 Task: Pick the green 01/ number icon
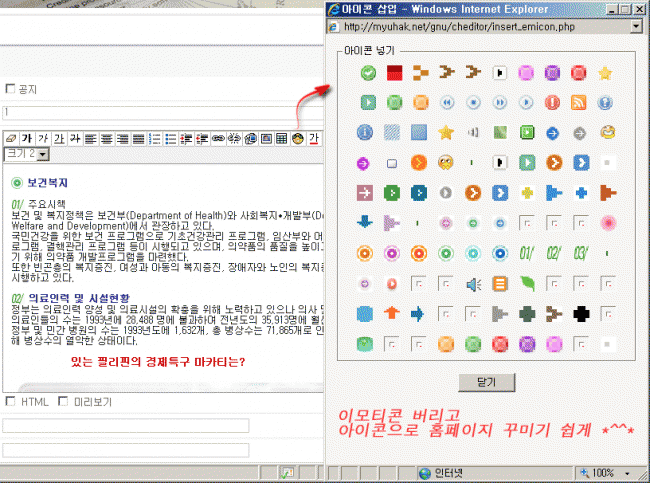(528, 252)
